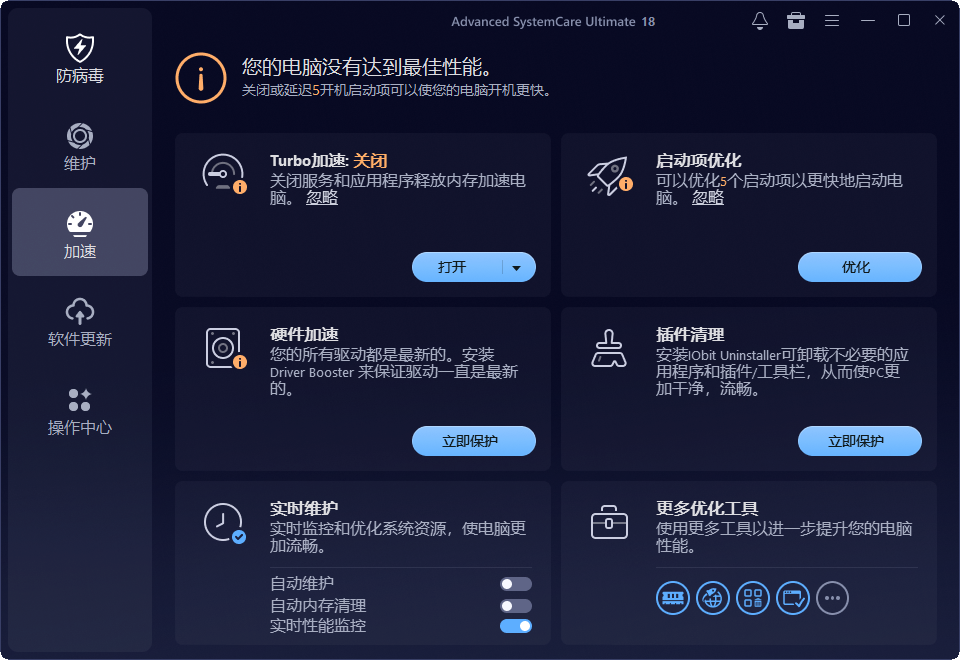Open the 操作中心 panel
The width and height of the screenshot is (960, 660).
(78, 410)
